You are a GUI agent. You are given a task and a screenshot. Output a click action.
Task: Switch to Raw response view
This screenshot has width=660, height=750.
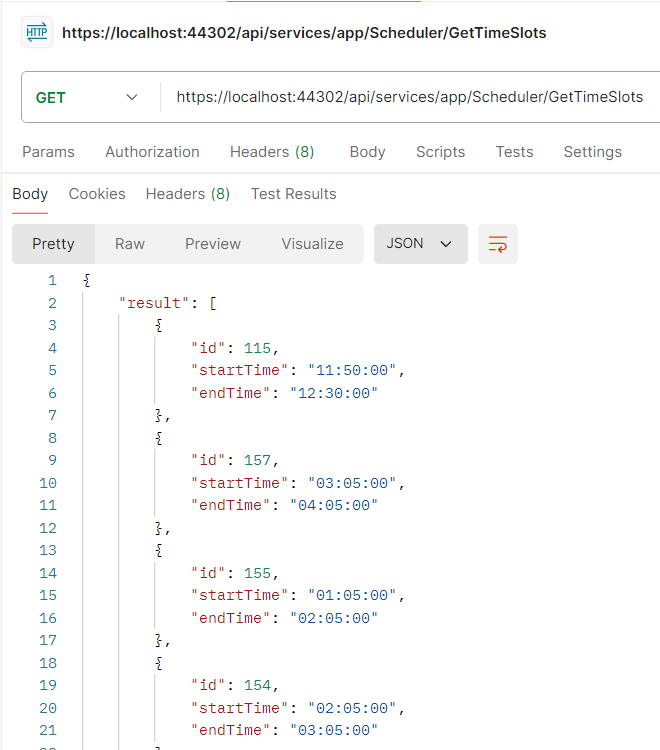(x=130, y=244)
